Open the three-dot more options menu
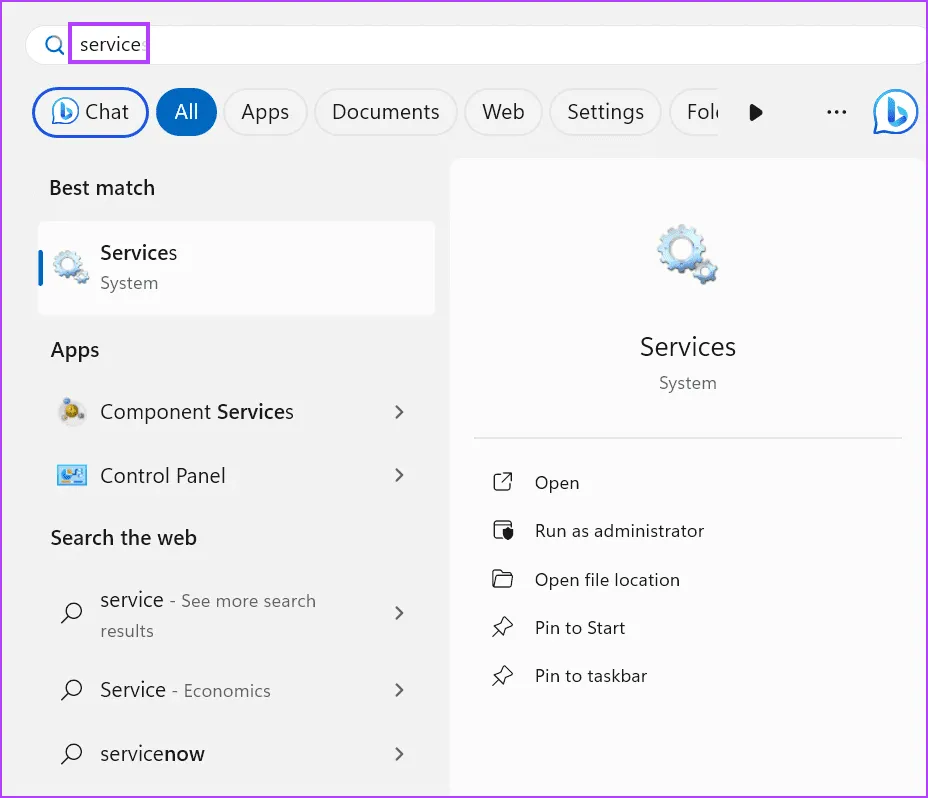The width and height of the screenshot is (928, 798). [836, 113]
